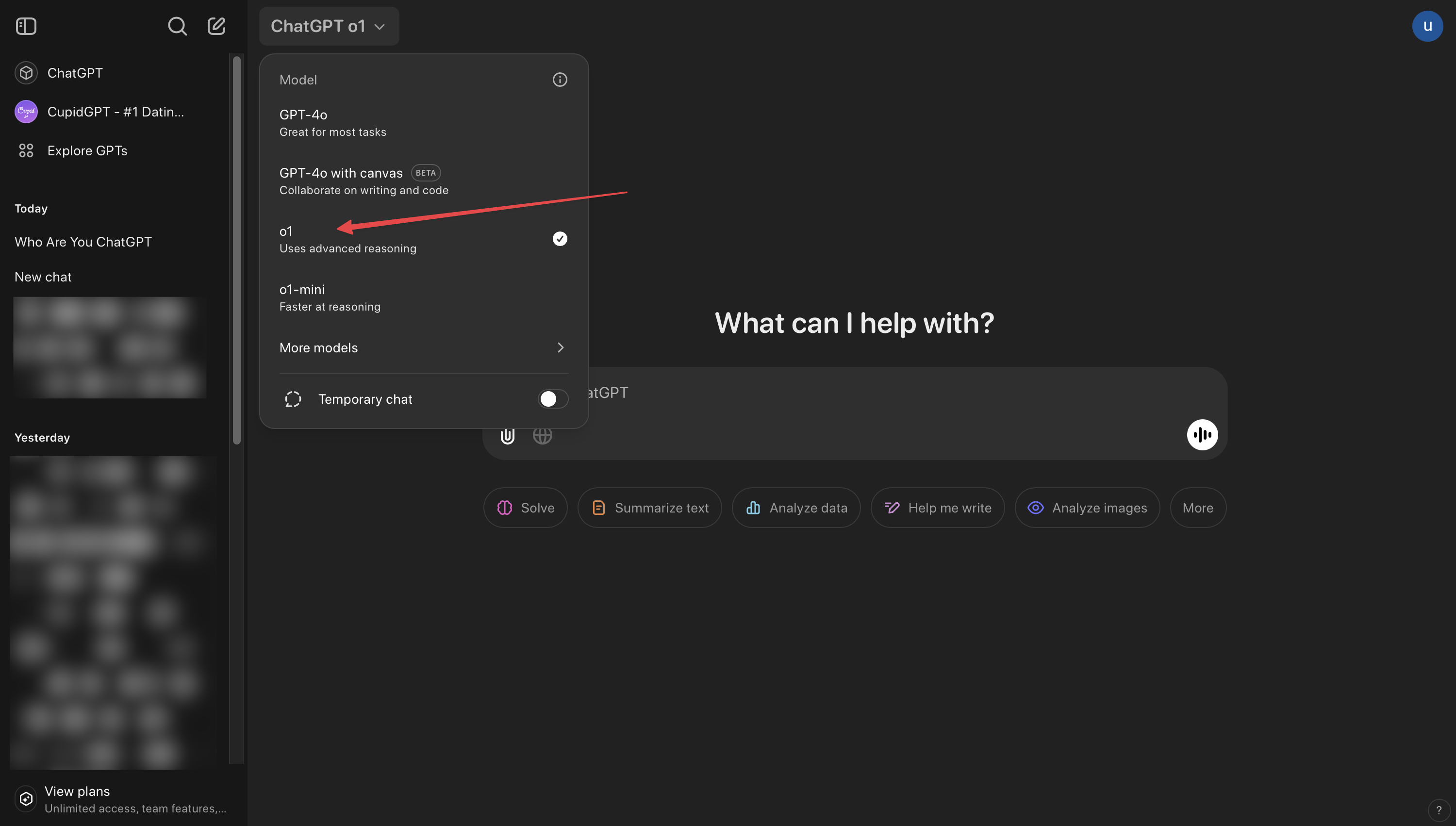This screenshot has width=1456, height=826.
Task: Click the Analyze images suggestion button
Action: 1087,508
